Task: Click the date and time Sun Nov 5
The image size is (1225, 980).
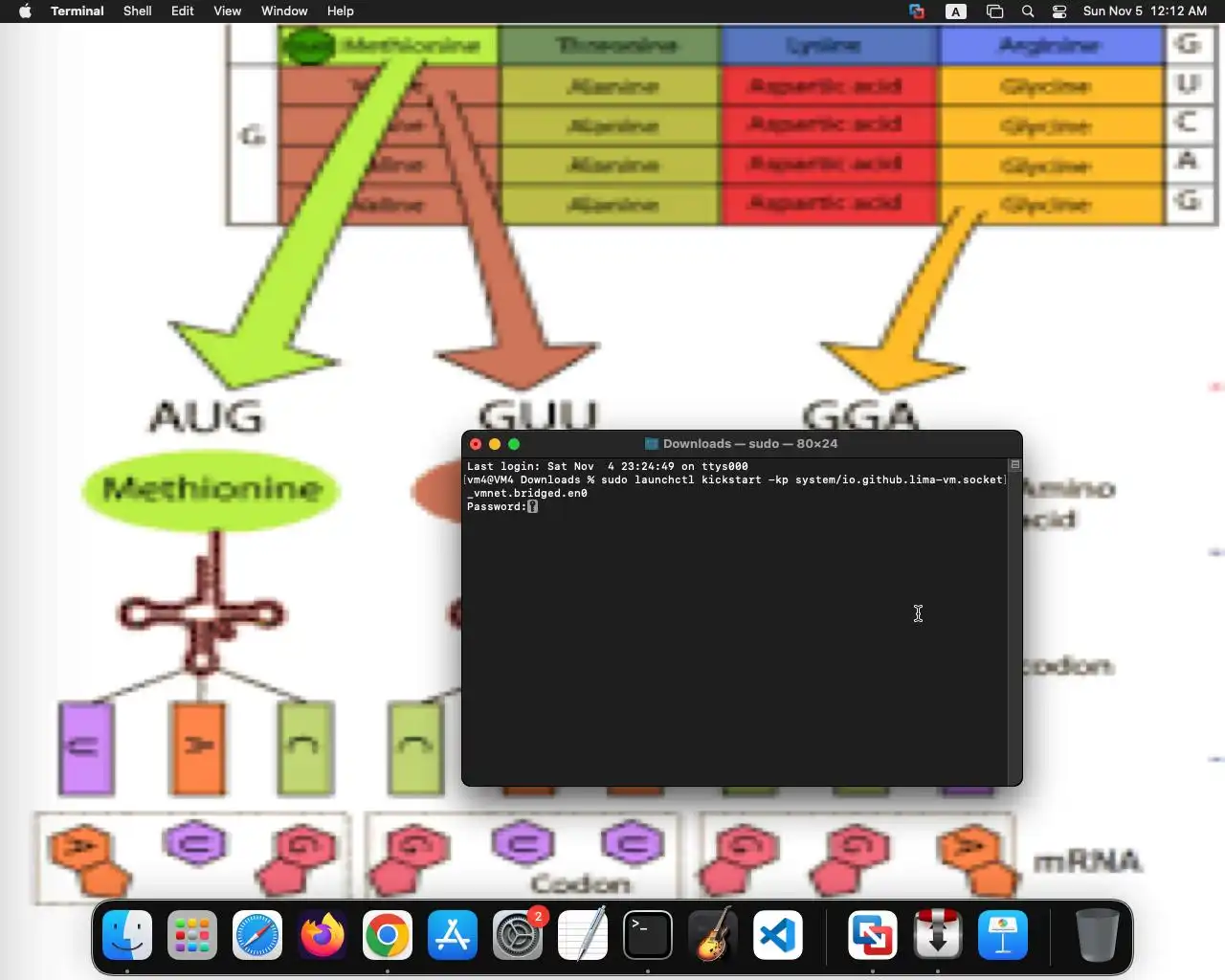Action: tap(1146, 11)
